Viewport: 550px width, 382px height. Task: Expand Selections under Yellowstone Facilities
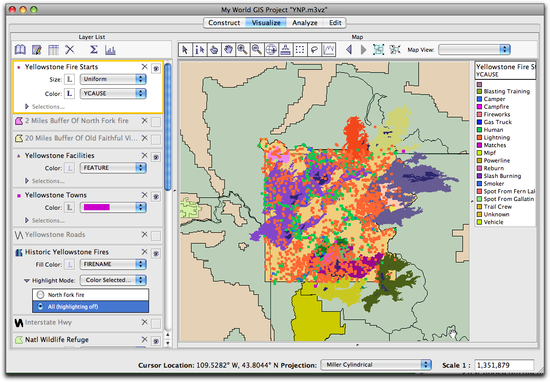click(27, 181)
